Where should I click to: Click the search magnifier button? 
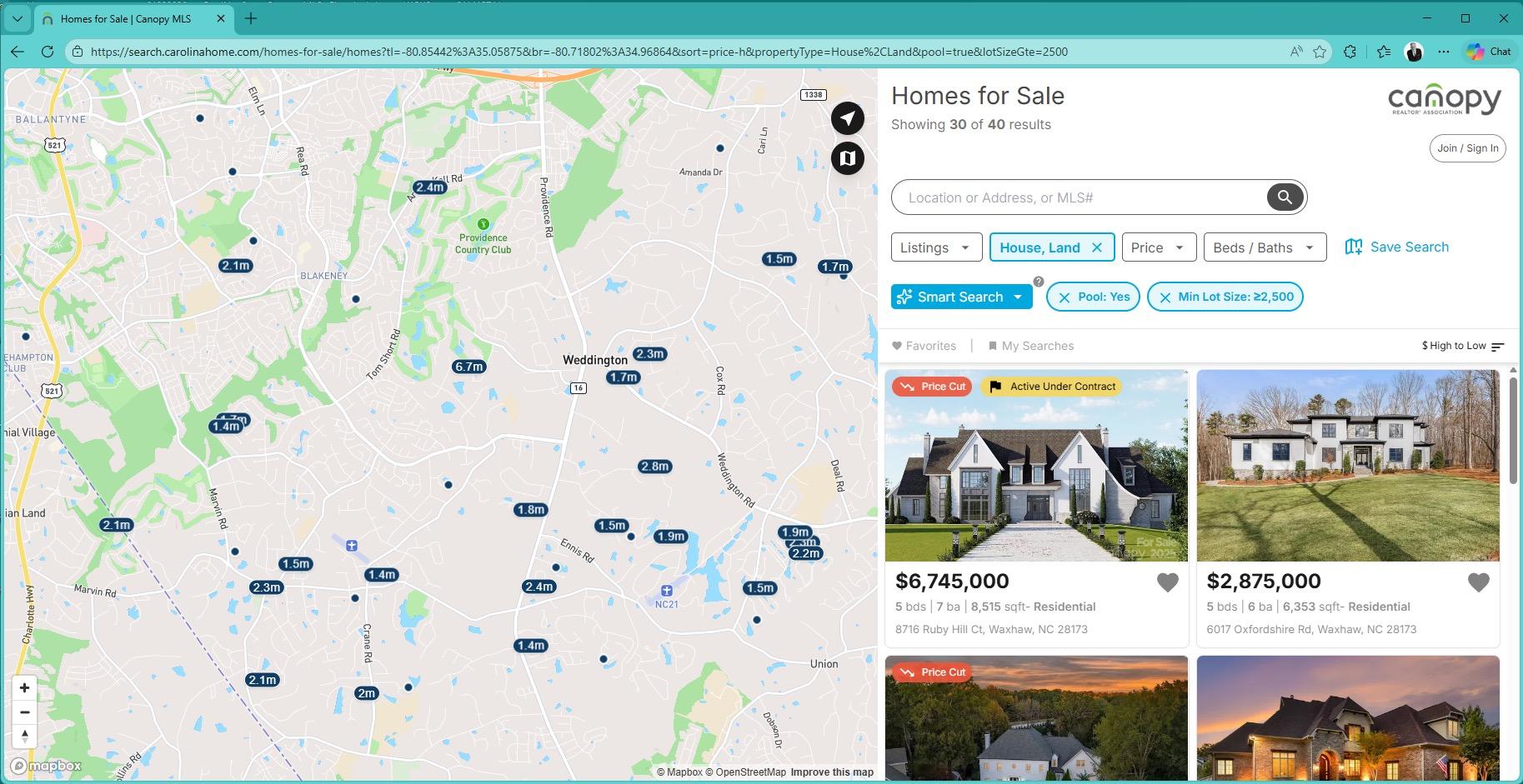pyautogui.click(x=1285, y=197)
